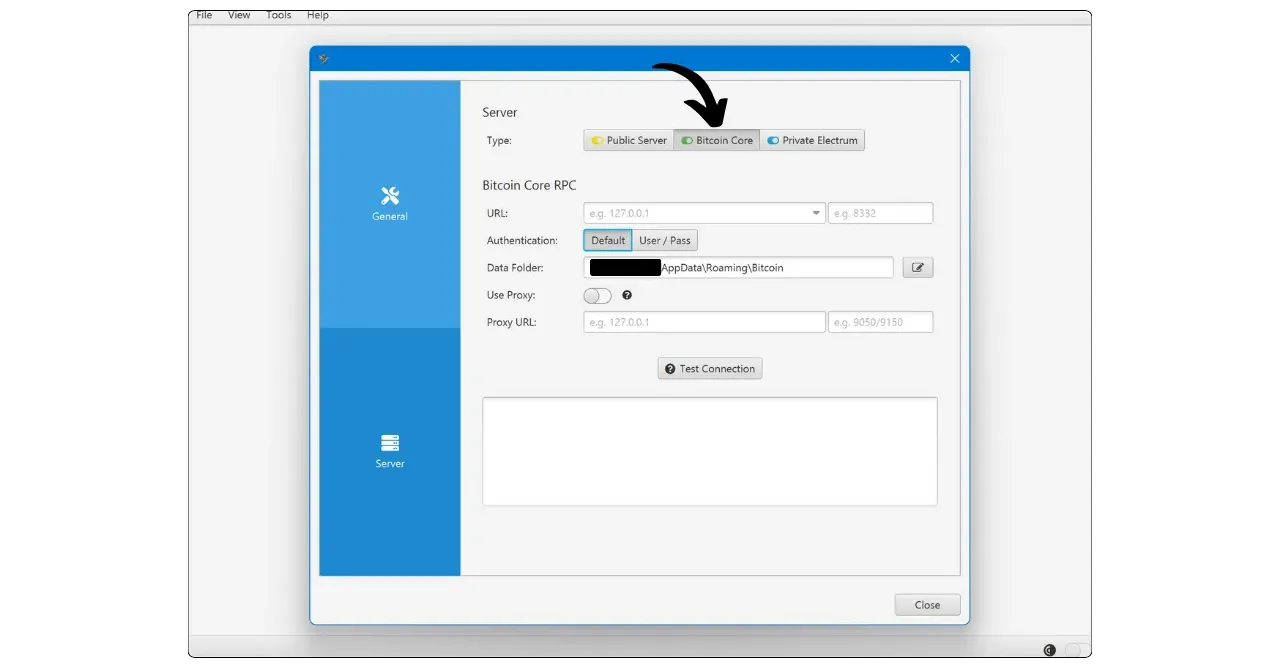Click the edit Data Folder icon button
The width and height of the screenshot is (1280, 668).
(x=917, y=268)
